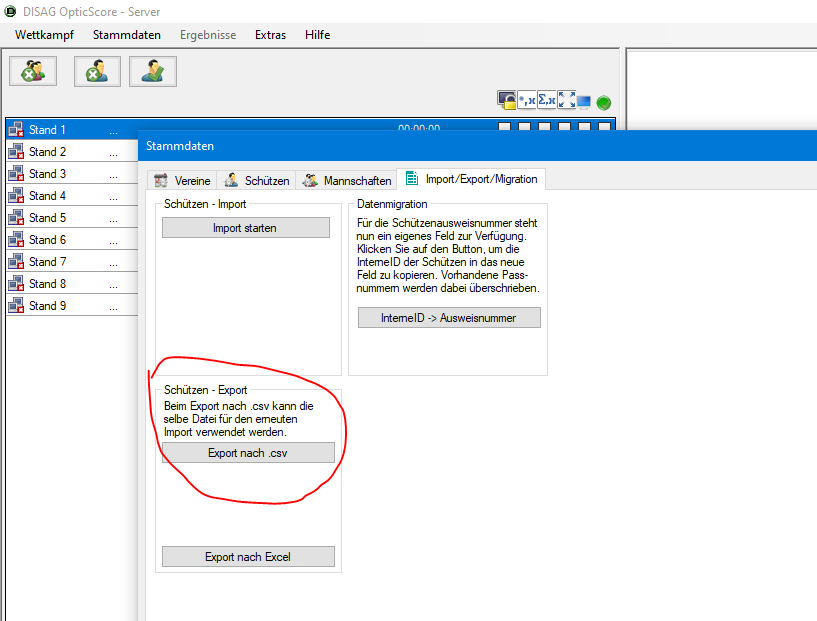This screenshot has width=817, height=621.
Task: Click the remove all shooters toolbar icon
Action: tap(33, 71)
